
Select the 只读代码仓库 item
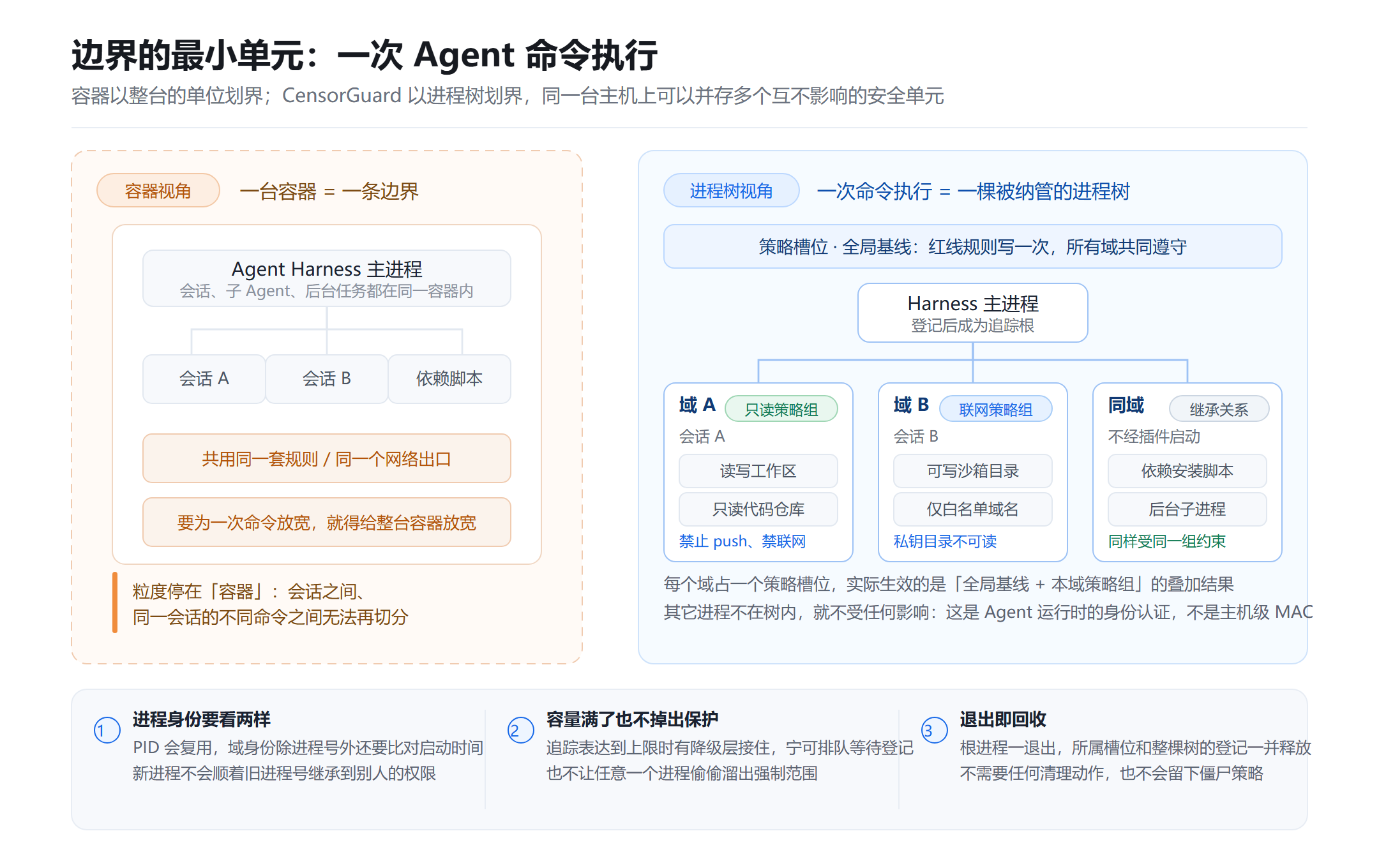pos(758,509)
